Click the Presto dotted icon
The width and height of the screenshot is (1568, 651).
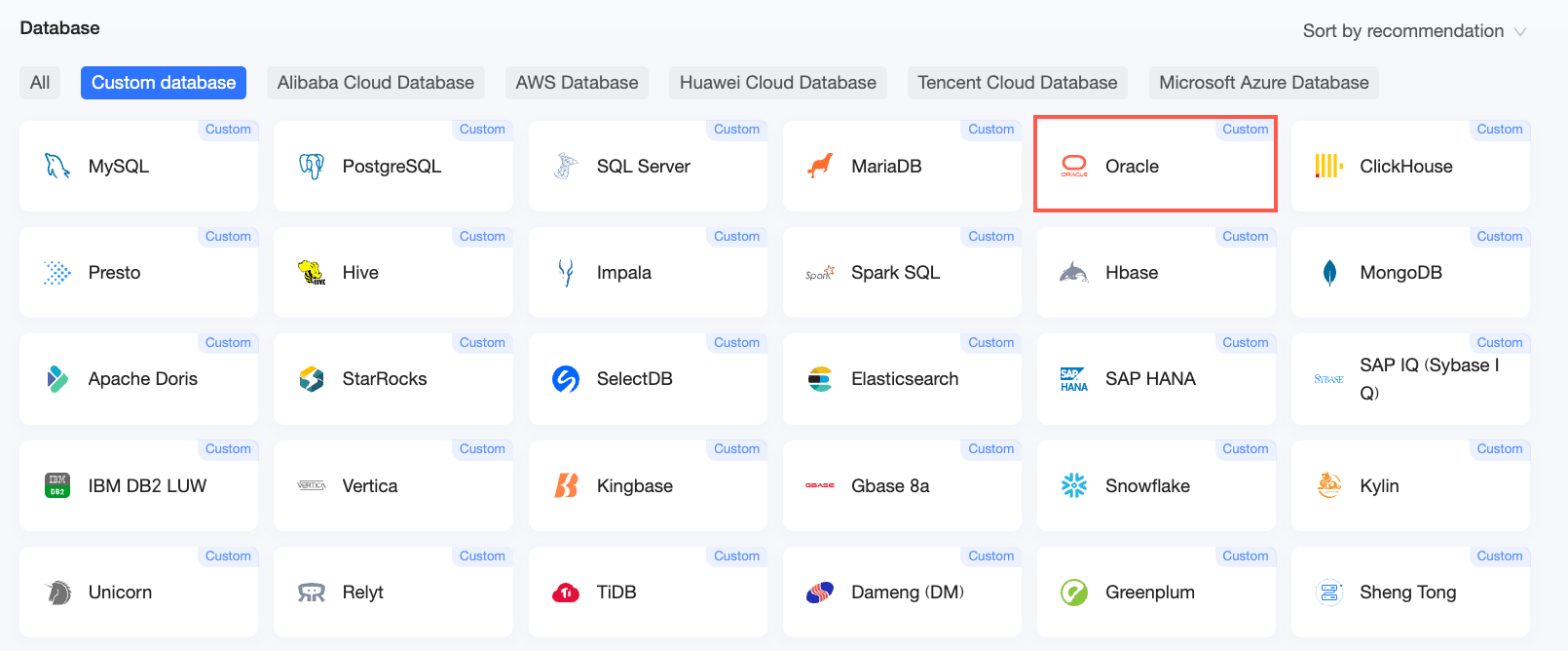(x=57, y=273)
